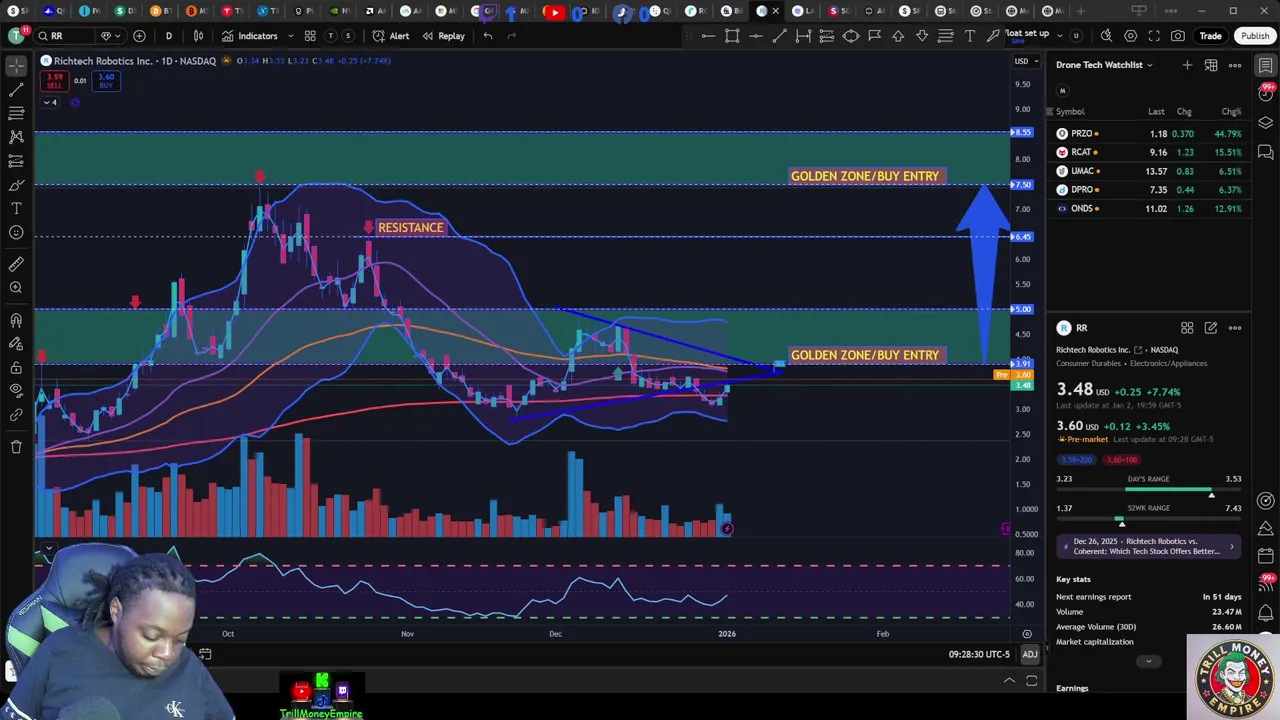Screen dimensions: 1280x720
Task: Click the 3.59 SELL button
Action: pyautogui.click(x=54, y=80)
